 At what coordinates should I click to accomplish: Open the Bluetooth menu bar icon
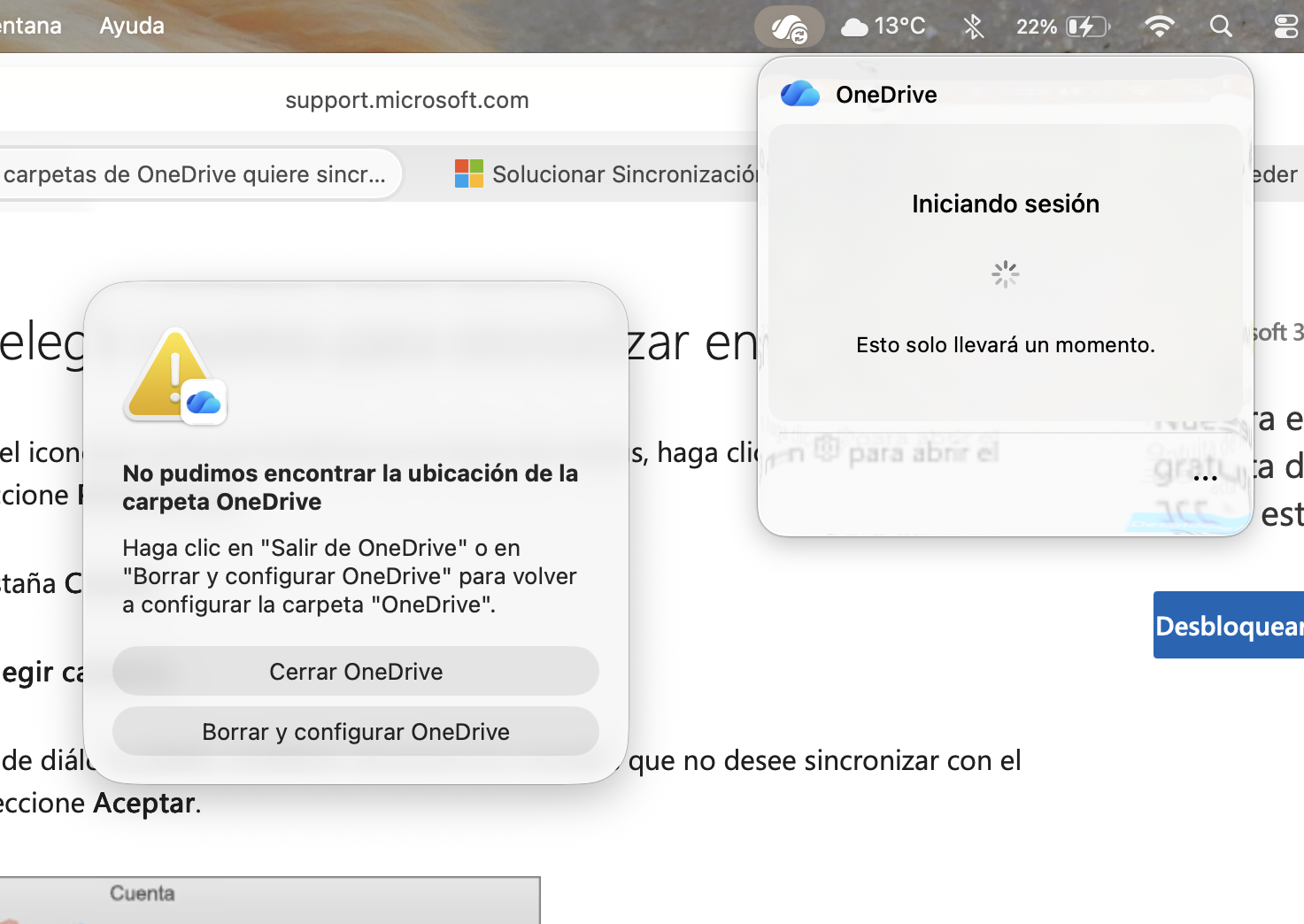[973, 27]
